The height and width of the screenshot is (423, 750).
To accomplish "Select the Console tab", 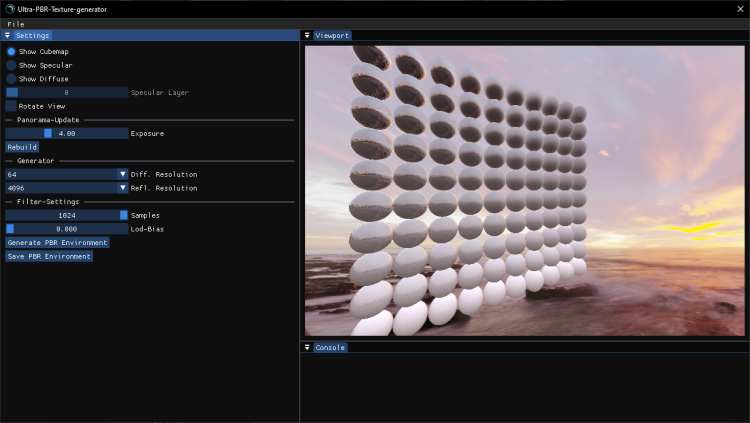I will [330, 347].
